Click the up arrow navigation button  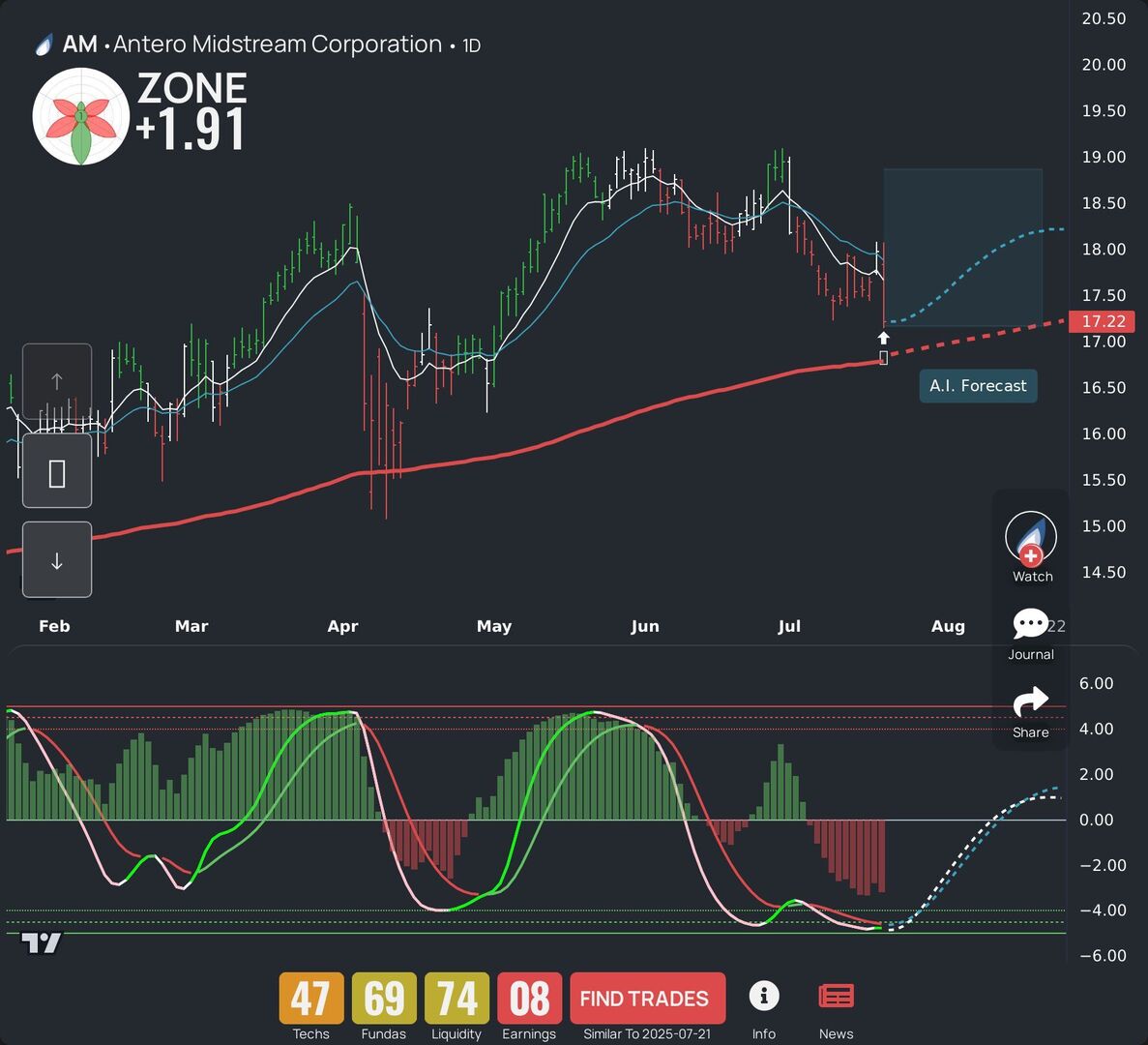(57, 381)
